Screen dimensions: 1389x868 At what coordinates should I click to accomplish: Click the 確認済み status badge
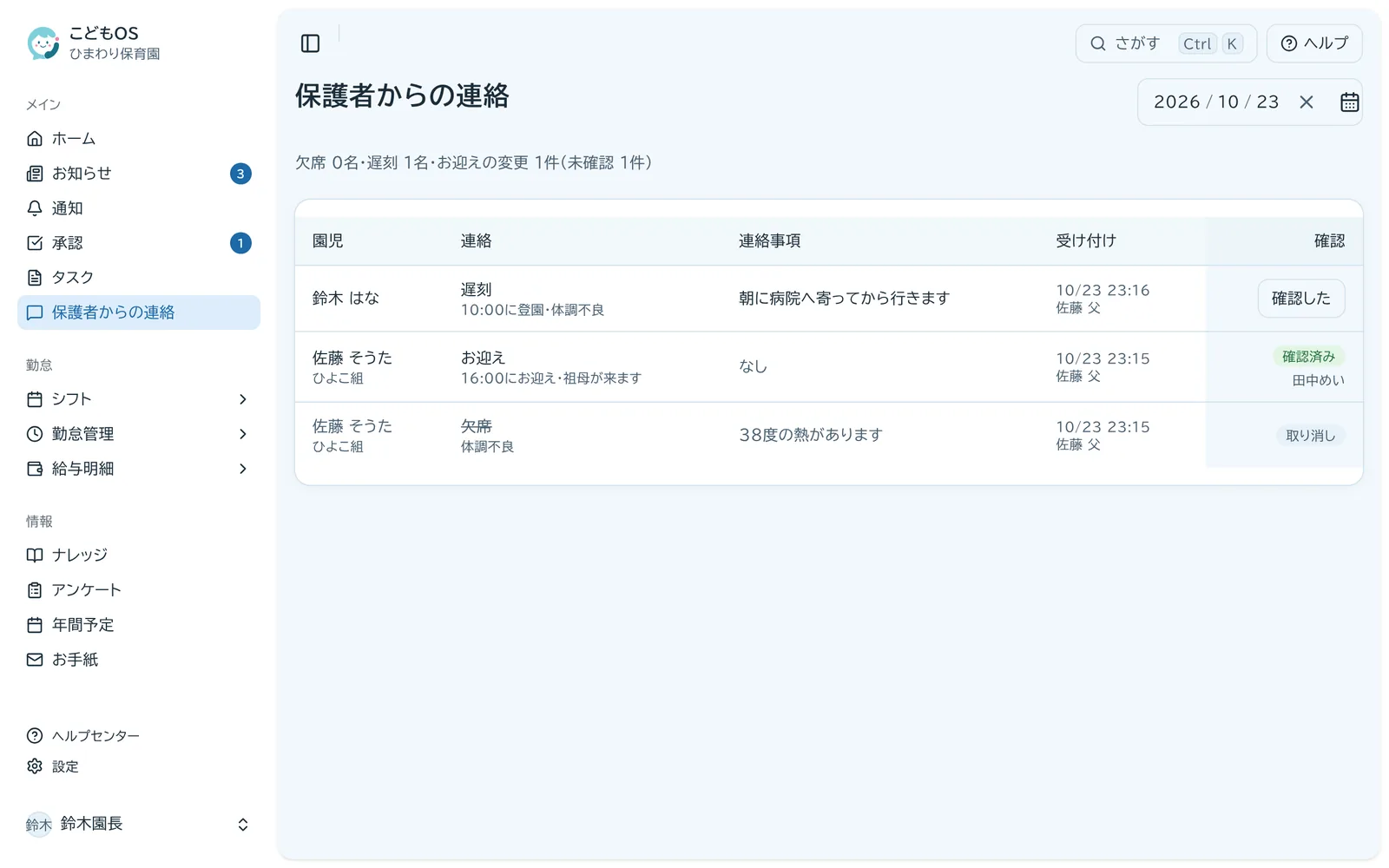pyautogui.click(x=1308, y=357)
